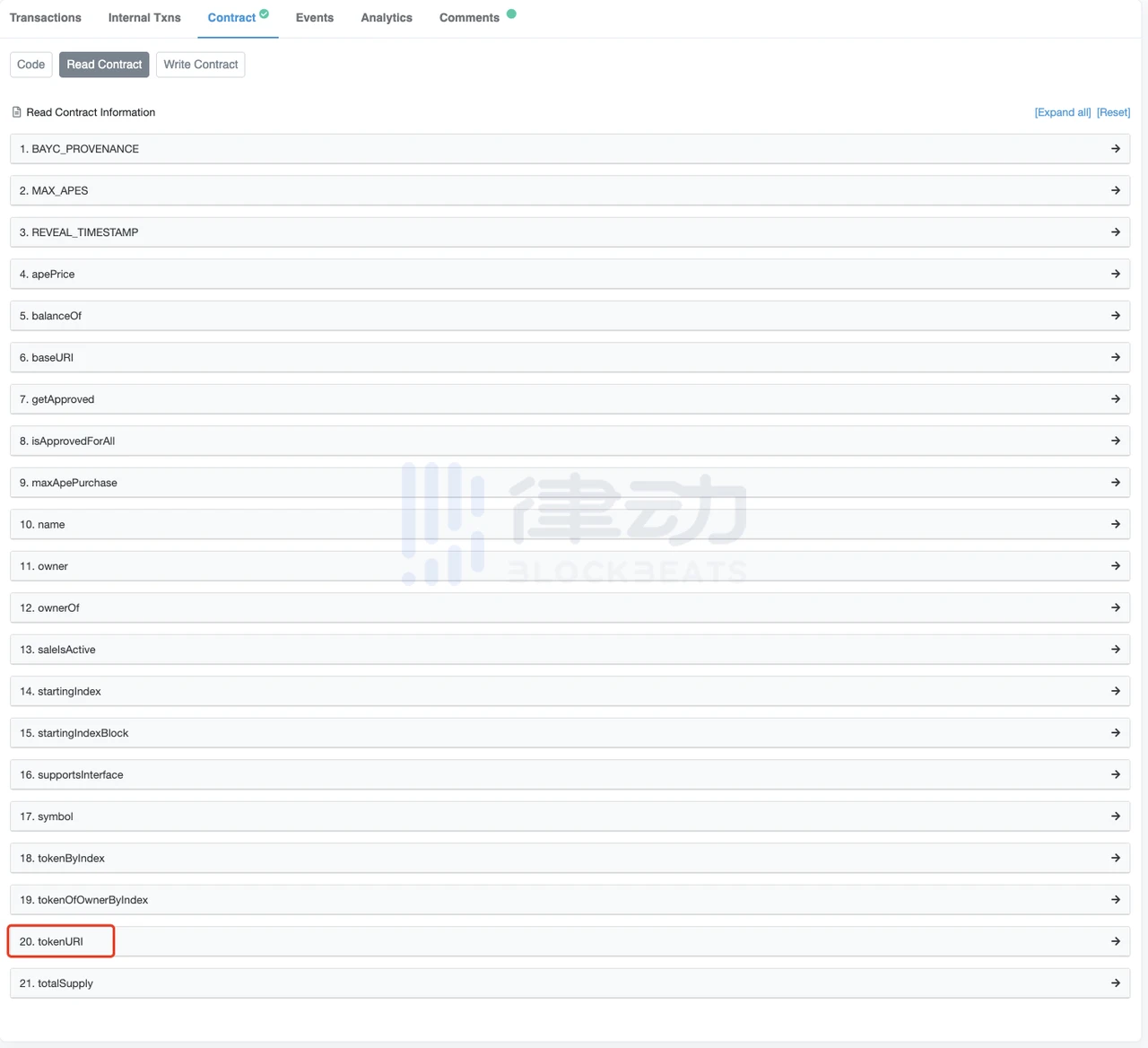Click the arrow icon on ownerOf row

[x=1116, y=607]
